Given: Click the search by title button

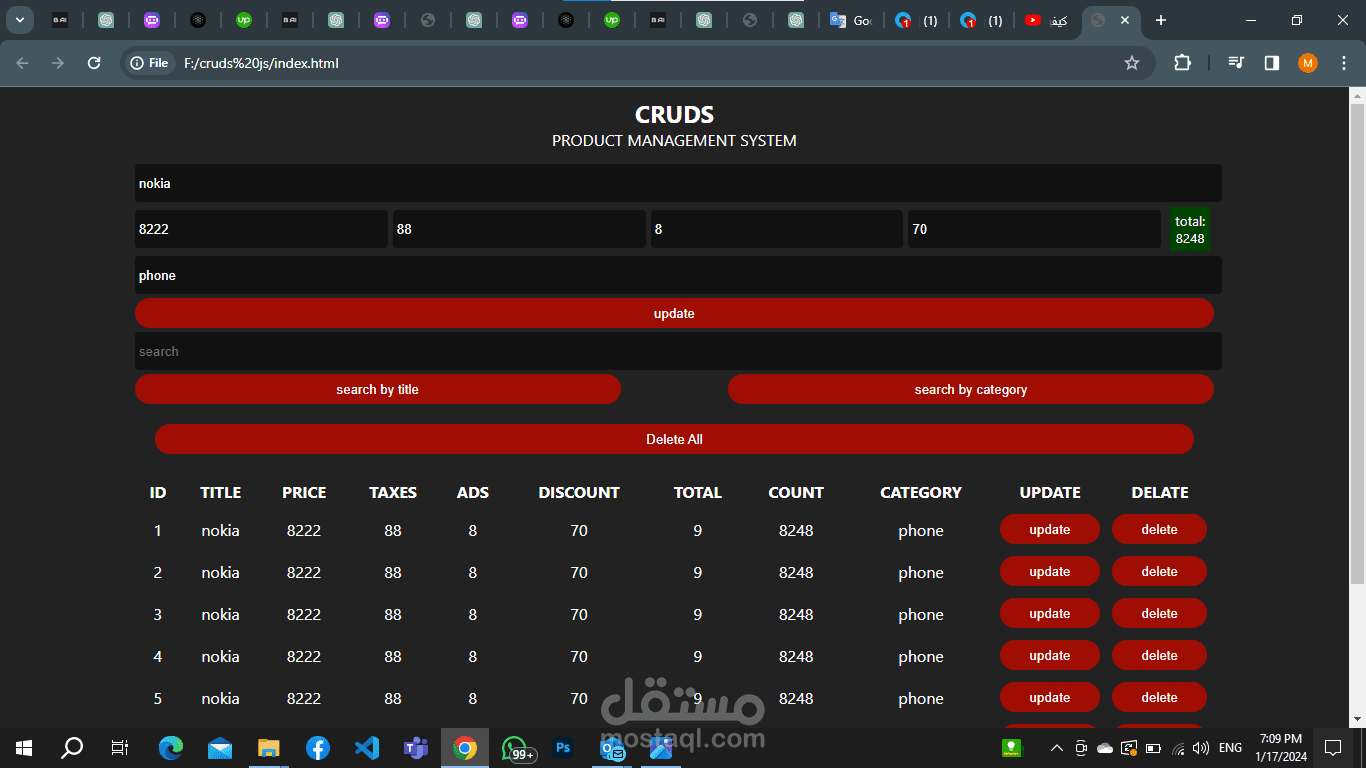Looking at the screenshot, I should click(378, 389).
